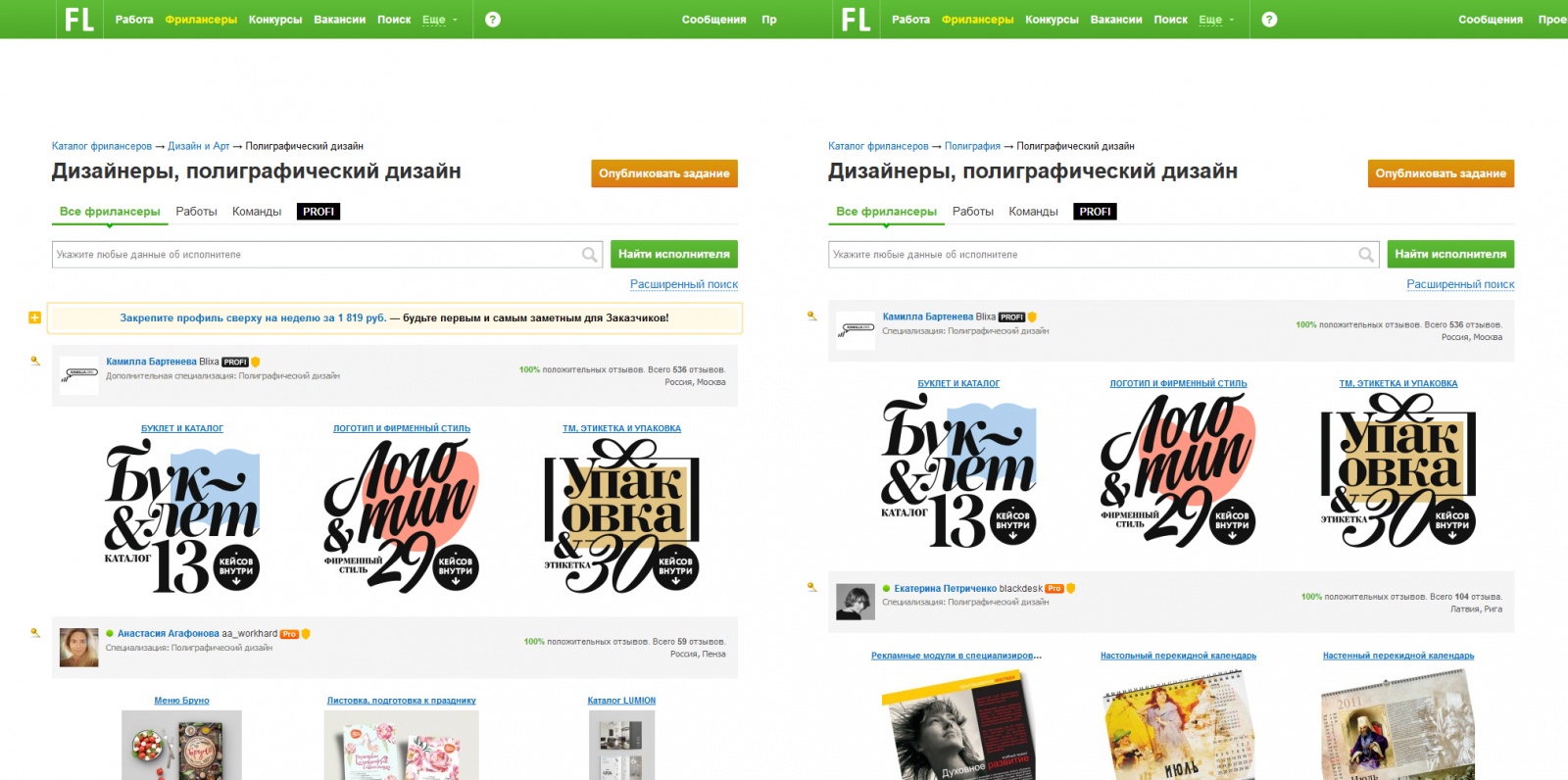
Task: Click Найти исполнителя button on right page
Action: click(1450, 254)
